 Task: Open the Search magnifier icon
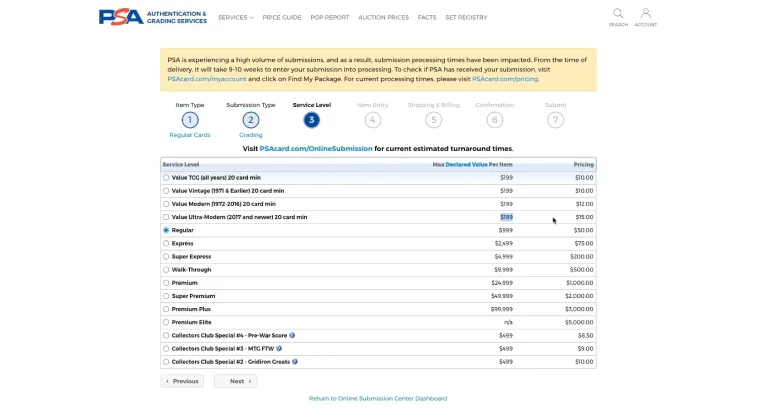(x=618, y=14)
